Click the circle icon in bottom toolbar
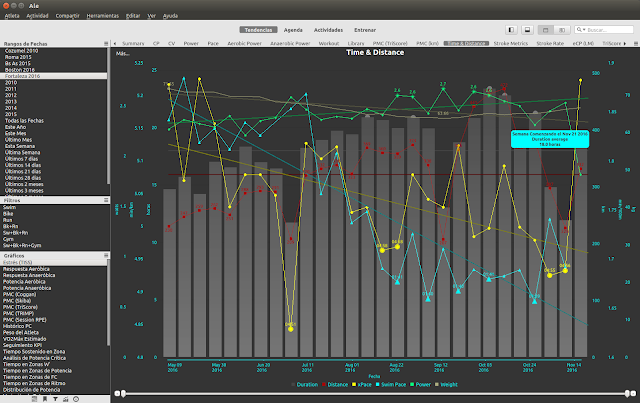Screen dimensions: 640x403 [76, 399]
